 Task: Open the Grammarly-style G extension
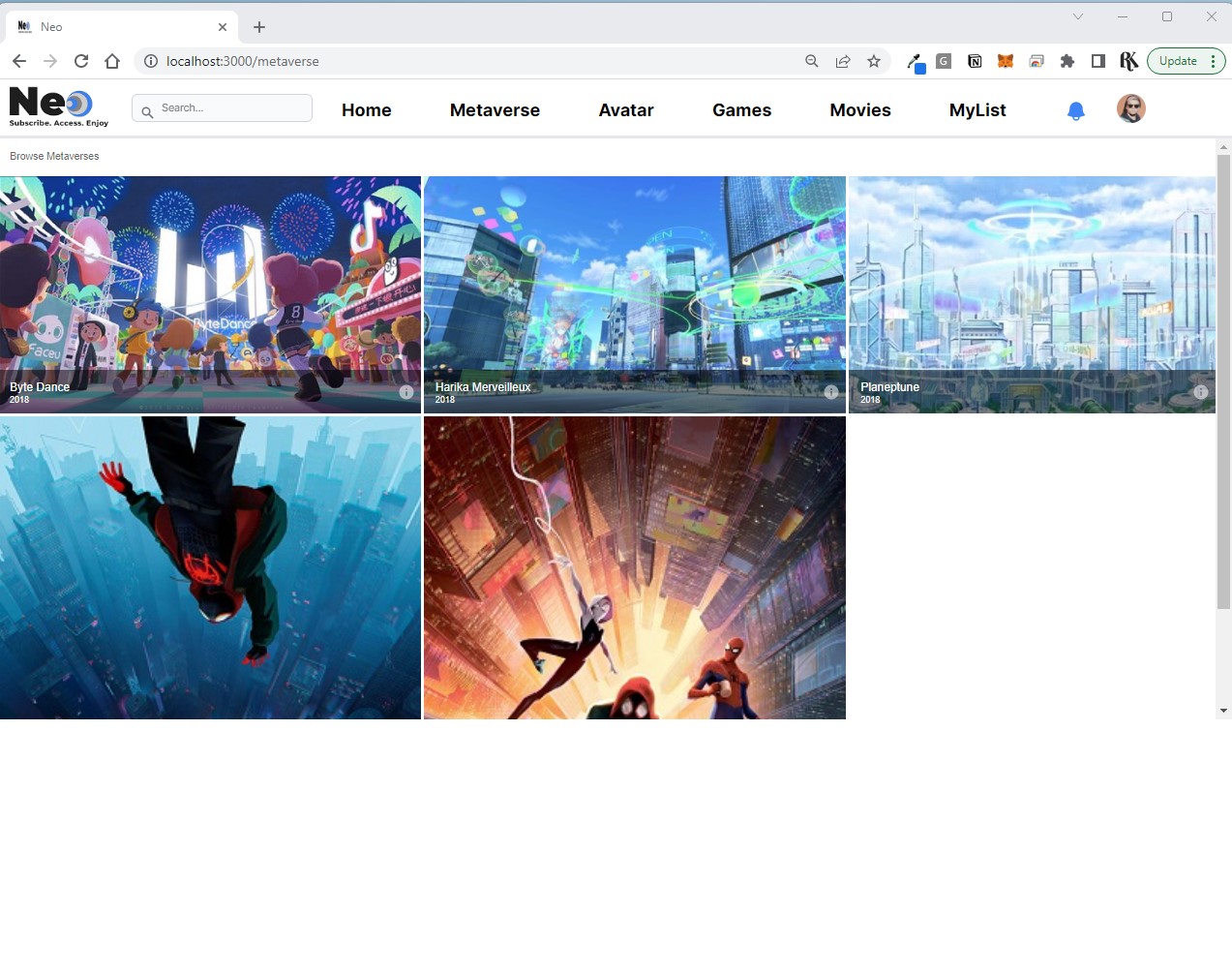(944, 61)
